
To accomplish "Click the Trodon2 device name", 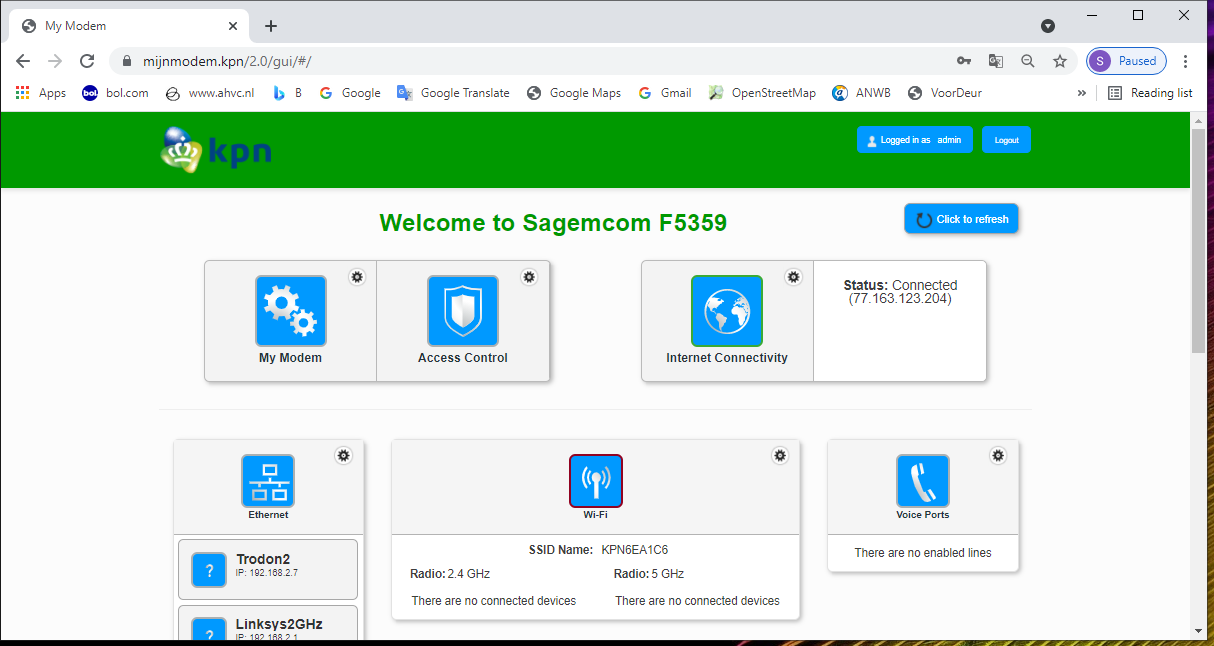I will [263, 559].
